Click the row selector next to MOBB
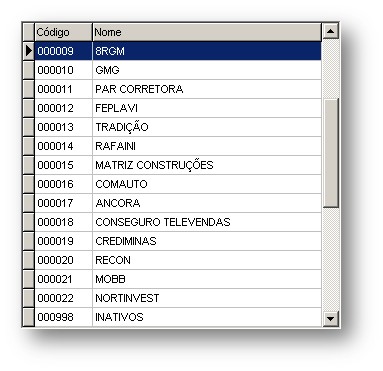 (x=29, y=279)
